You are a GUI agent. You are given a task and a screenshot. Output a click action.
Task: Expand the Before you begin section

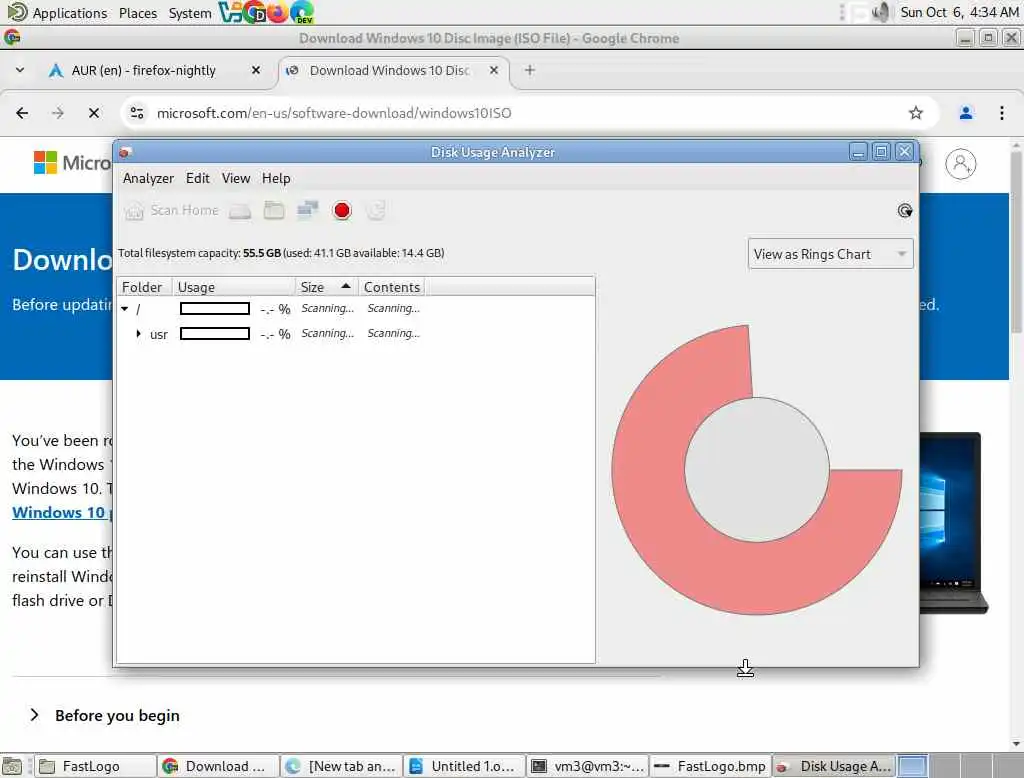[104, 715]
